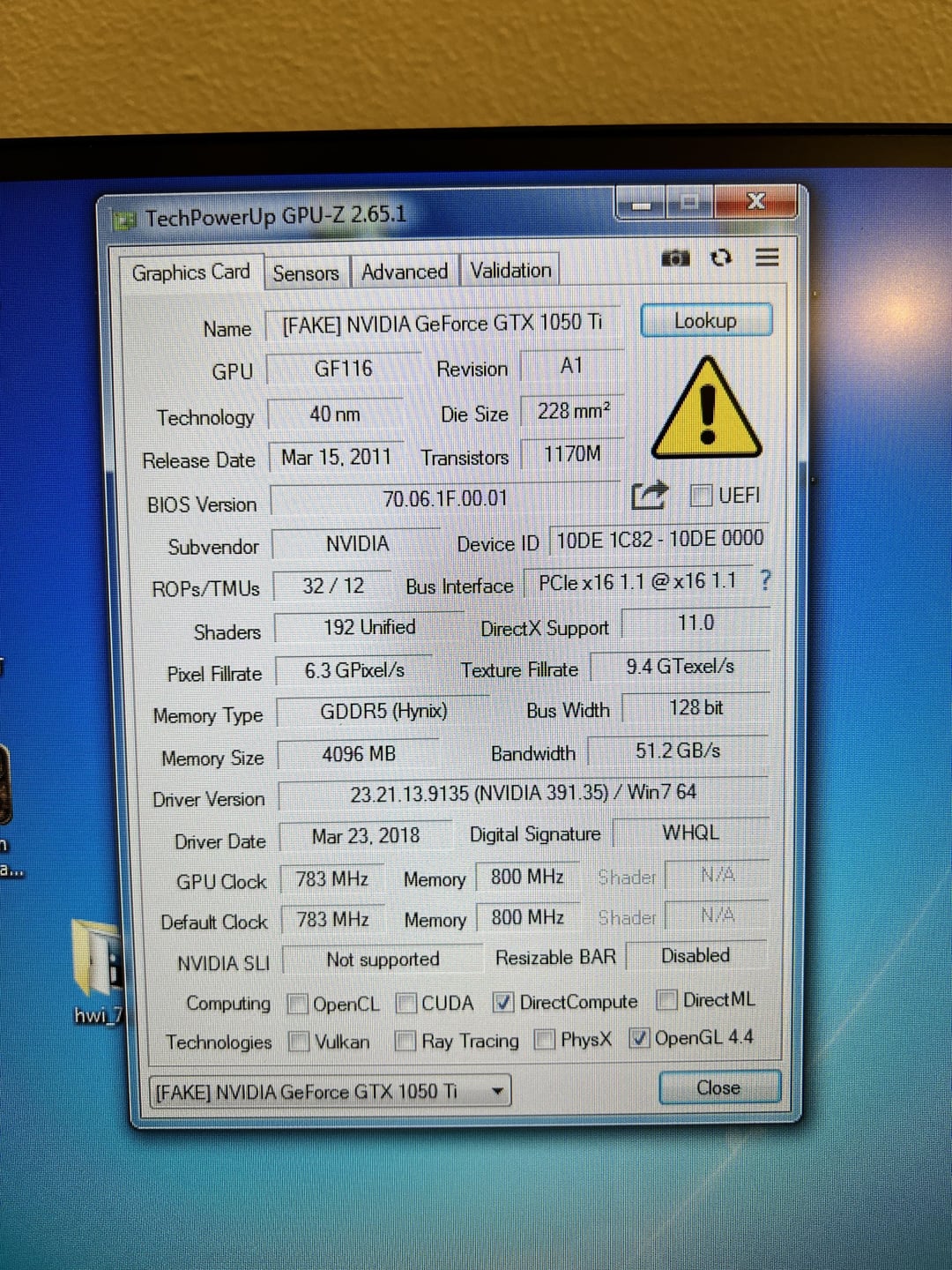Click the Pixel Fillrate field 6.3 GPixel/s
Screen dimensions: 952x1270
tap(354, 671)
